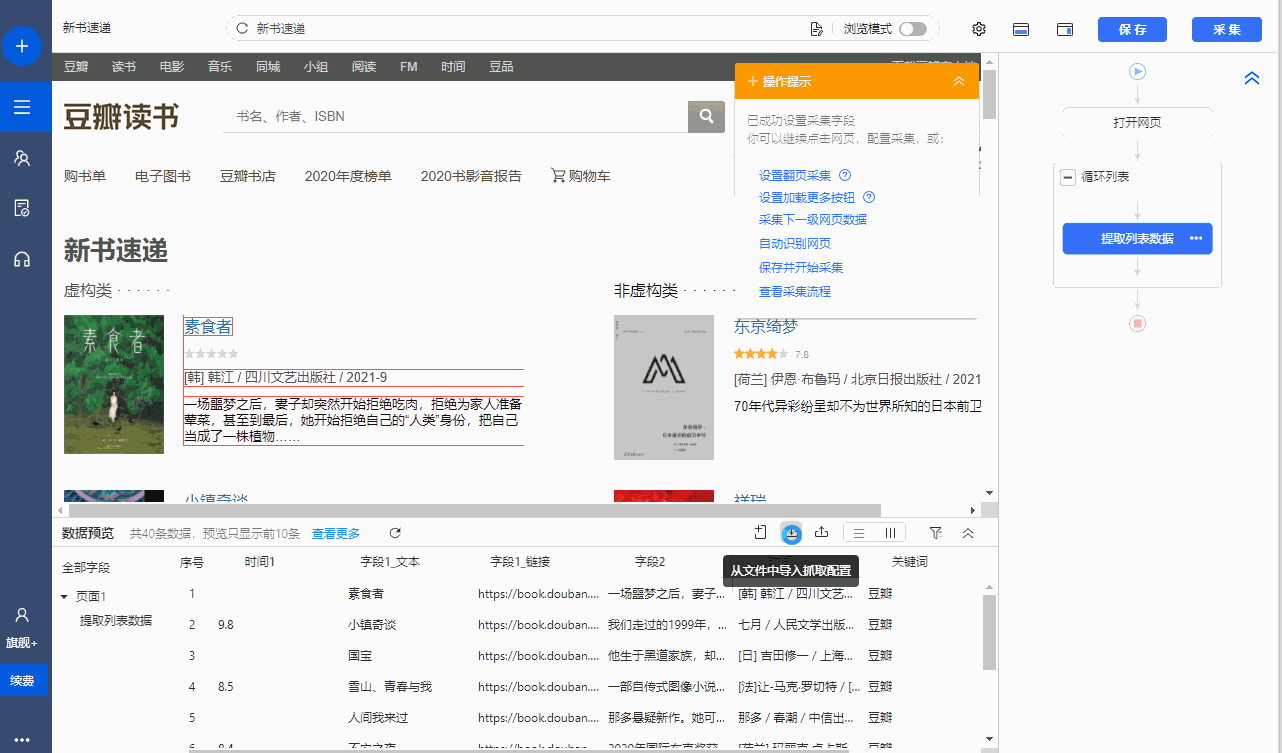Open the customer service headset icon
Image resolution: width=1282 pixels, height=753 pixels.
point(22,259)
